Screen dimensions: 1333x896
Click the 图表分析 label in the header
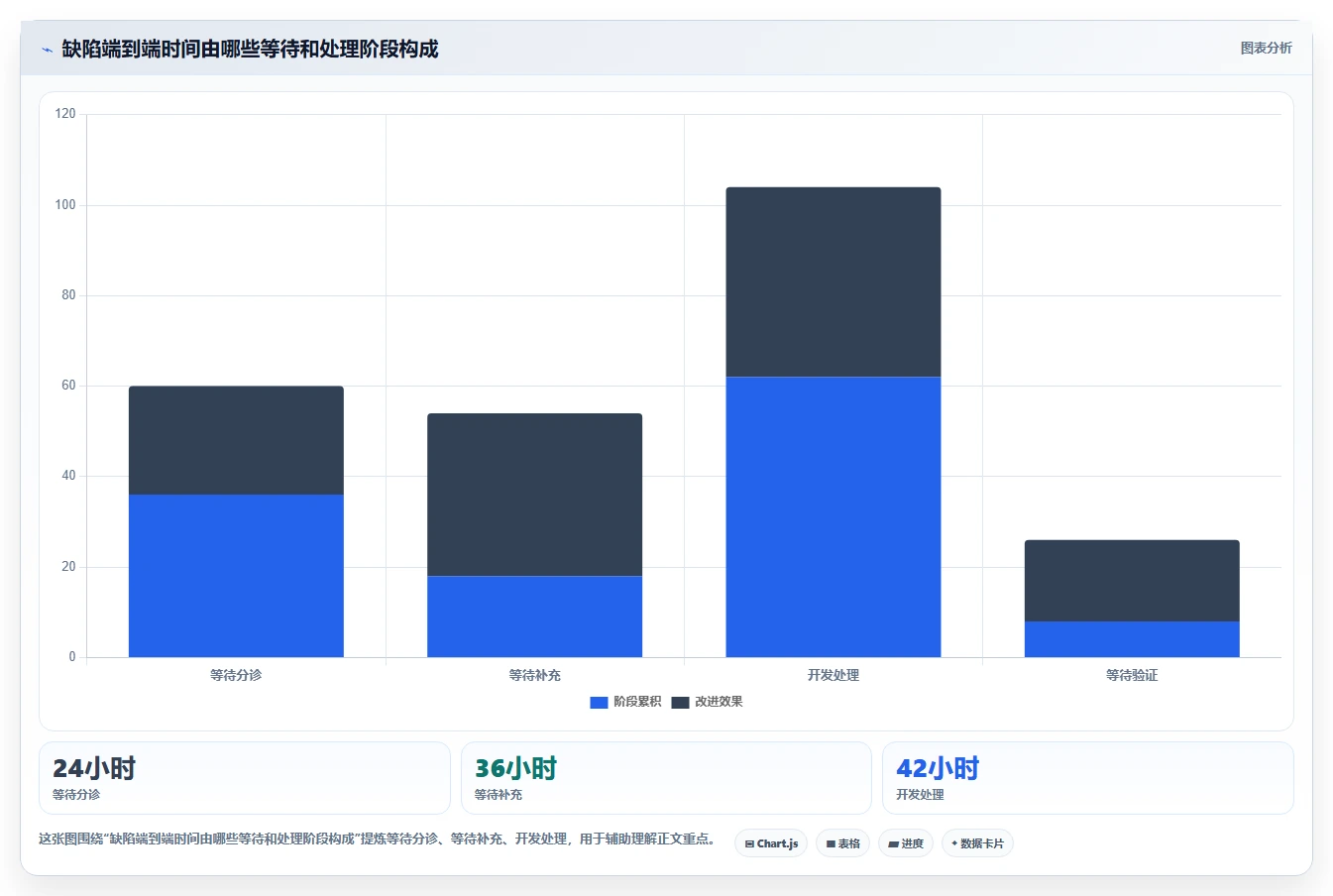coord(1266,48)
